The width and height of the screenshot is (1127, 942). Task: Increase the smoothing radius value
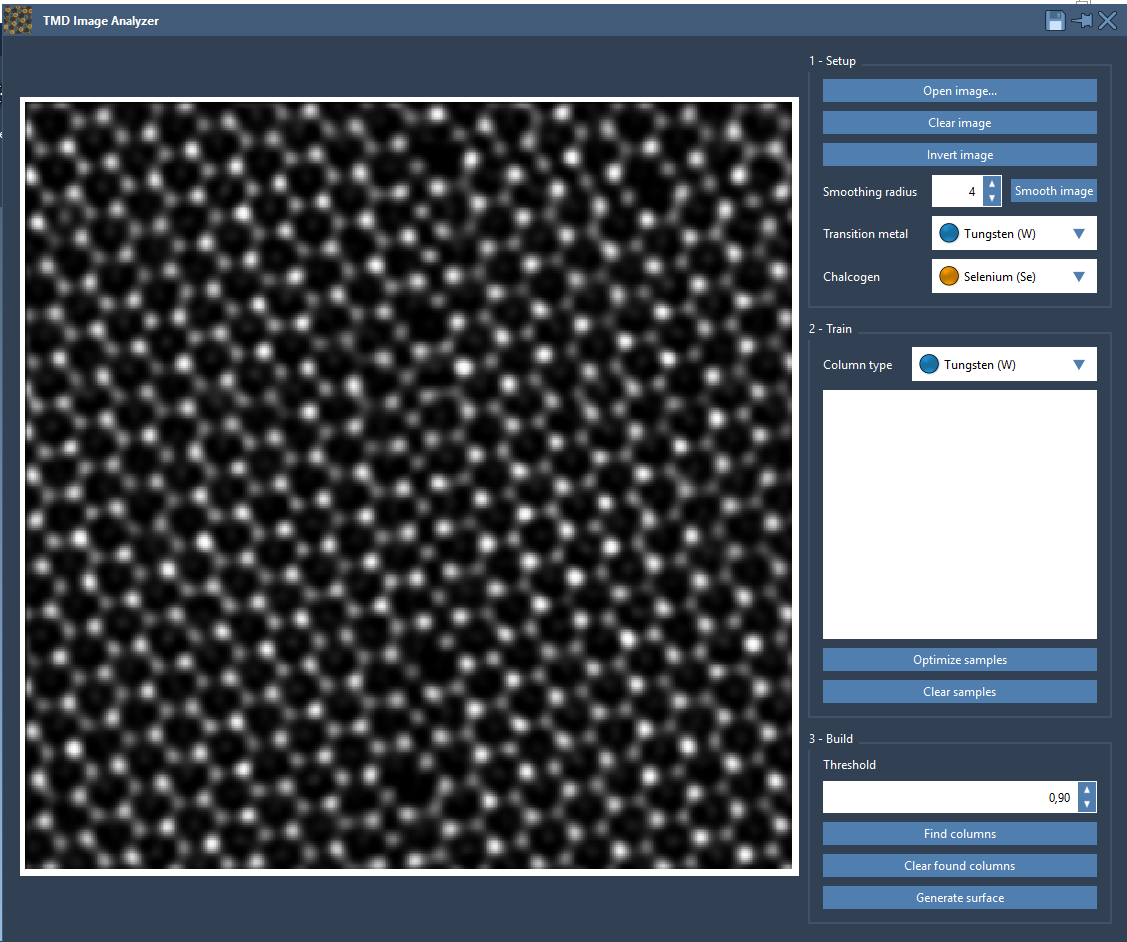coord(991,185)
